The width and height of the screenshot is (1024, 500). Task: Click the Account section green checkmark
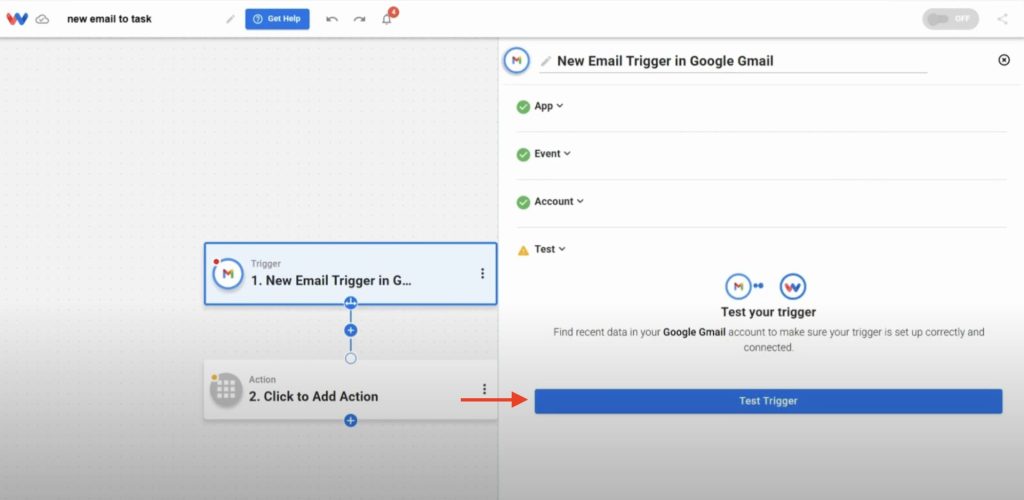[x=523, y=202]
